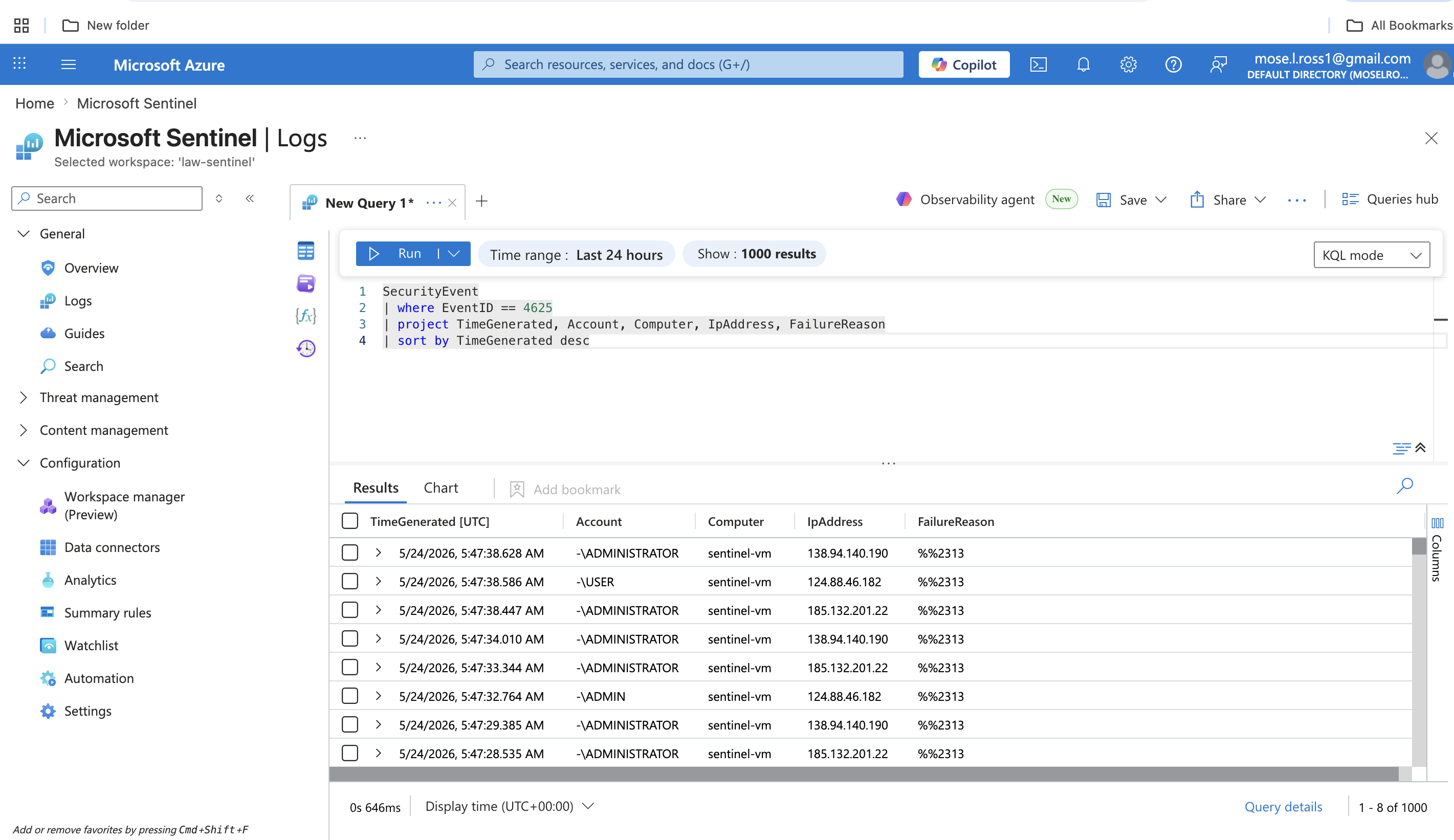Search within the results table
Screen dimensions: 1454x840
click(1405, 487)
